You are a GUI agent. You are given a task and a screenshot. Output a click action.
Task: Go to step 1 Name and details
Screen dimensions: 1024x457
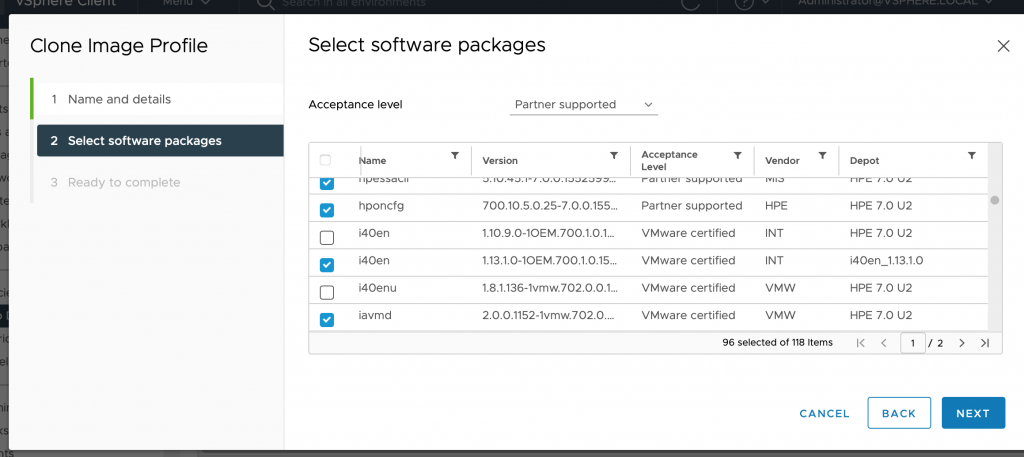pyautogui.click(x=119, y=99)
